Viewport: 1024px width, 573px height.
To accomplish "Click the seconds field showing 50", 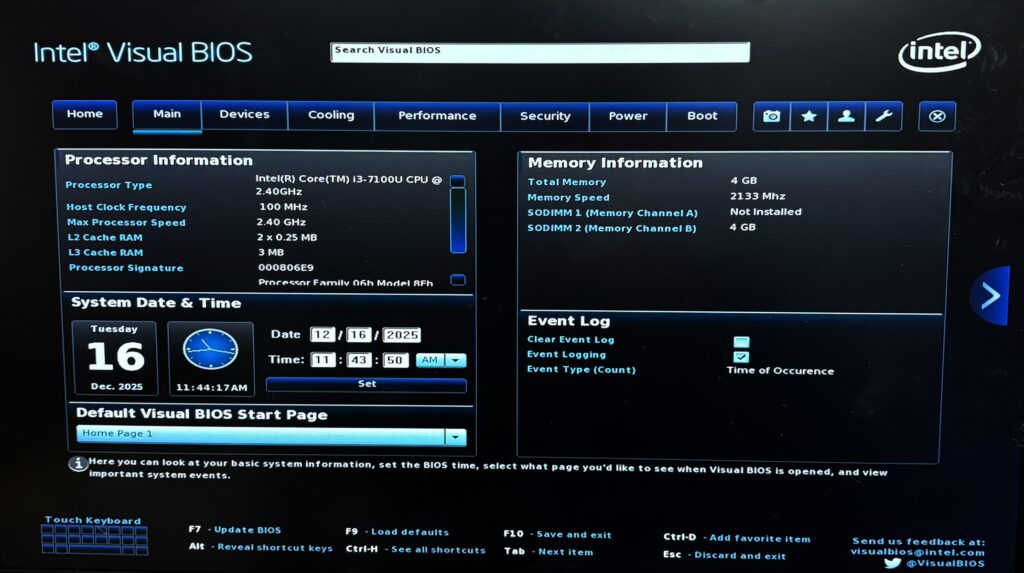I will [x=395, y=360].
